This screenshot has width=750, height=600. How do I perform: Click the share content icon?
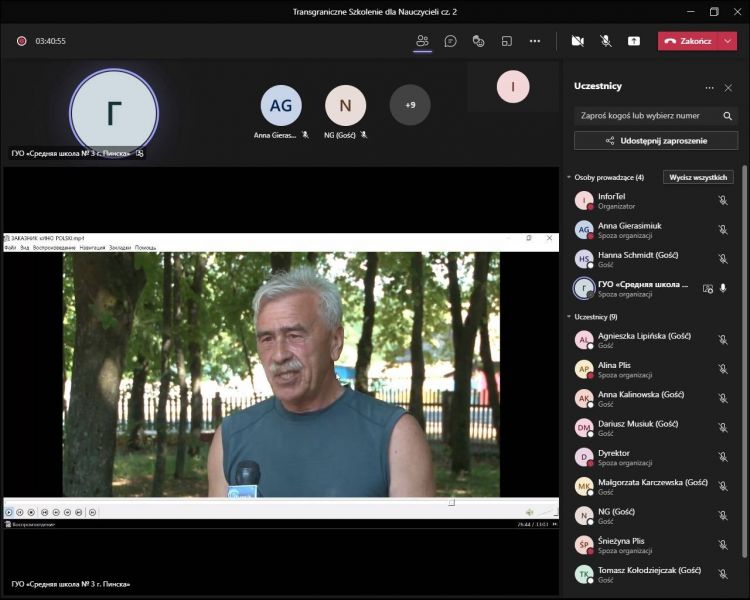click(x=634, y=41)
